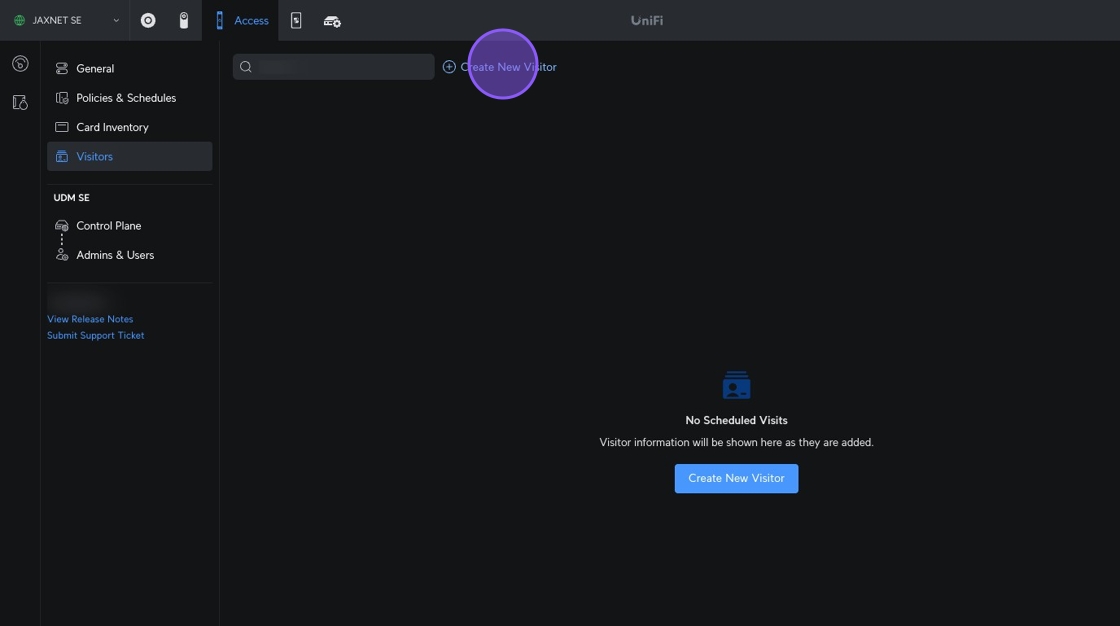Select the Visitors sidebar item
Viewport: 1120px width, 626px height.
(x=95, y=157)
